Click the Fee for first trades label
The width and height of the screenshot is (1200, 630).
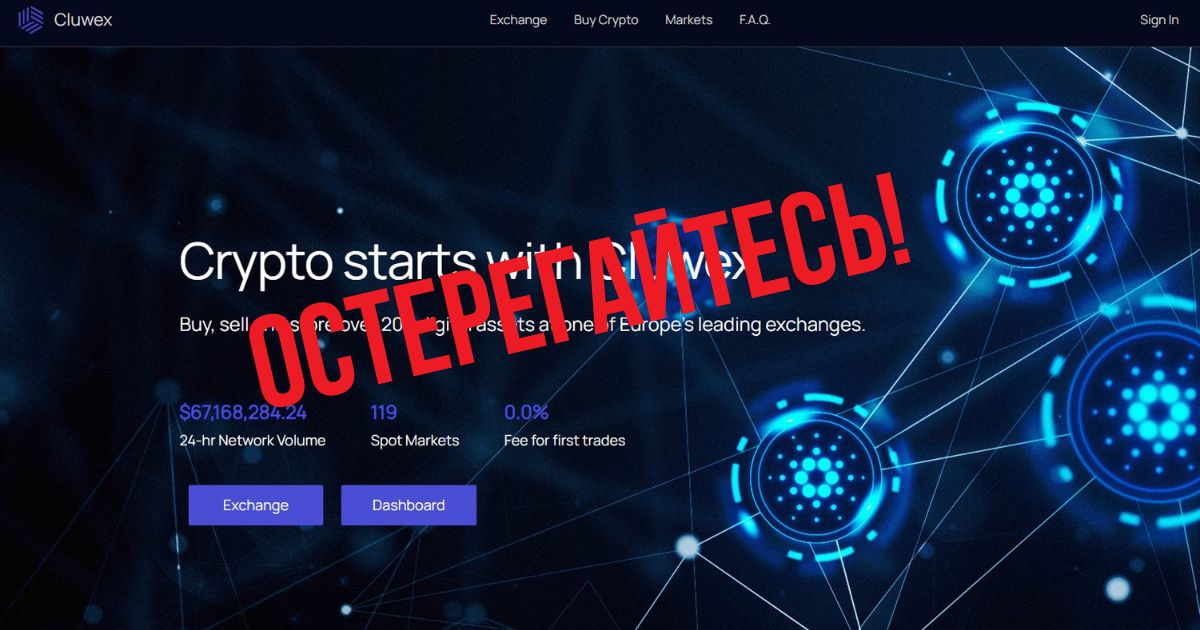565,440
